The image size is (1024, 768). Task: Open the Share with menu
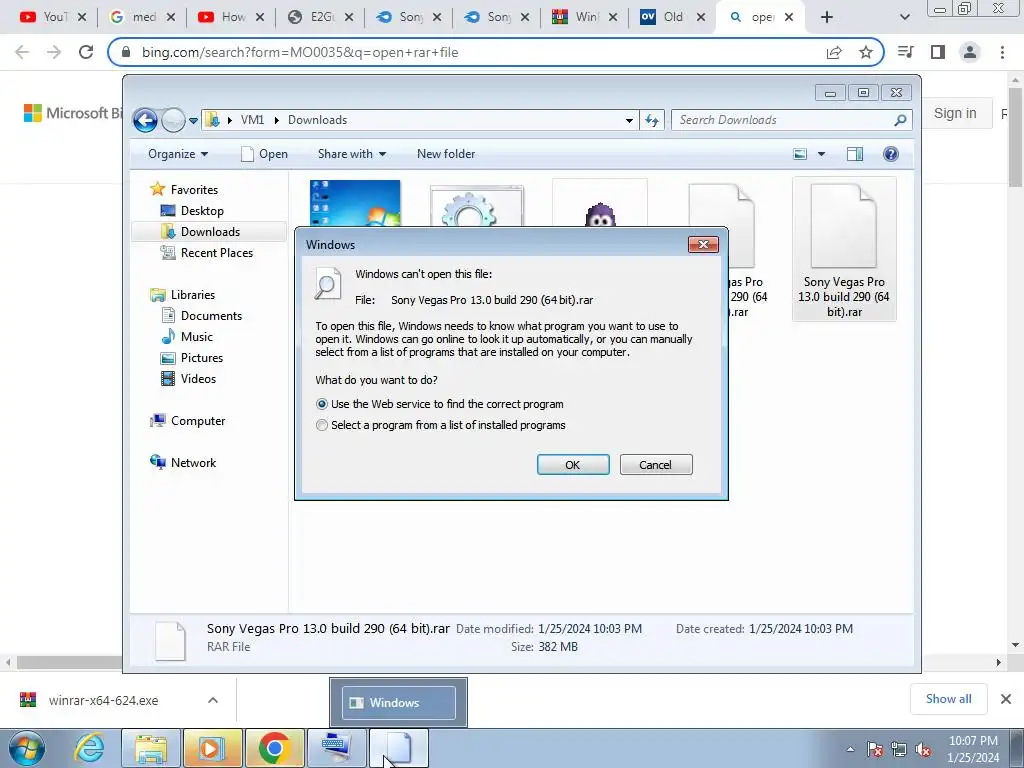pos(351,154)
